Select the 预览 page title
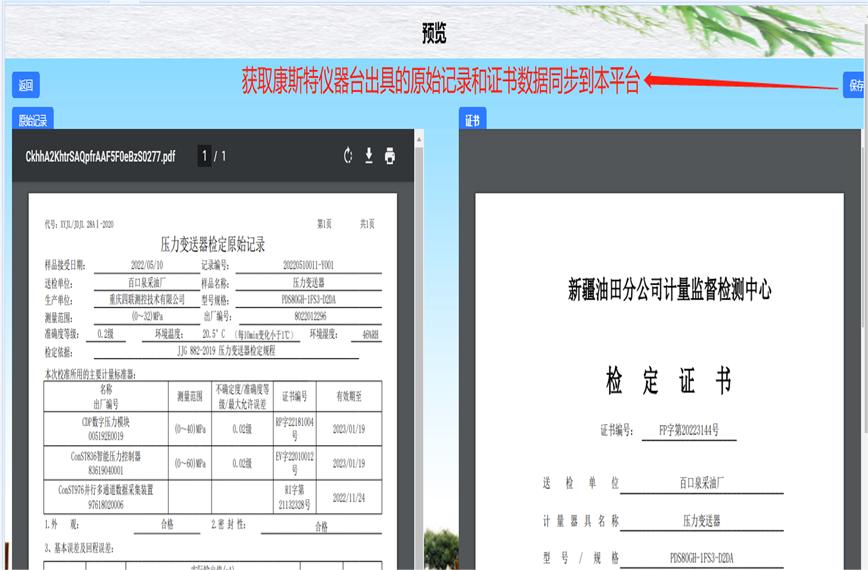Viewport: 868px width, 570px height. pyautogui.click(x=434, y=33)
